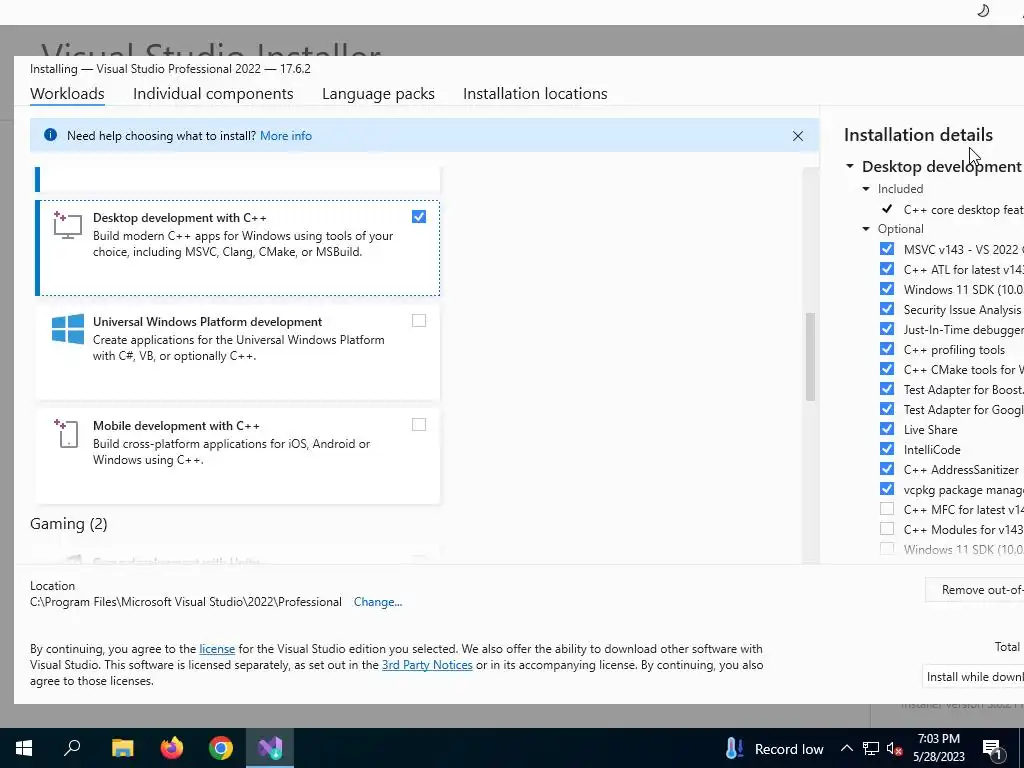1024x768 pixels.
Task: Launch Firefox from the taskbar
Action: 172,748
